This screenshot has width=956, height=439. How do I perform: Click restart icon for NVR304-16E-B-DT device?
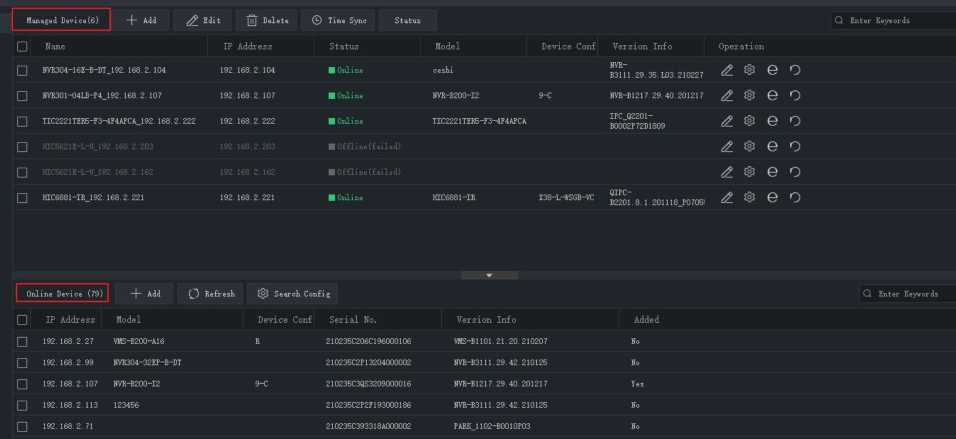[x=795, y=70]
